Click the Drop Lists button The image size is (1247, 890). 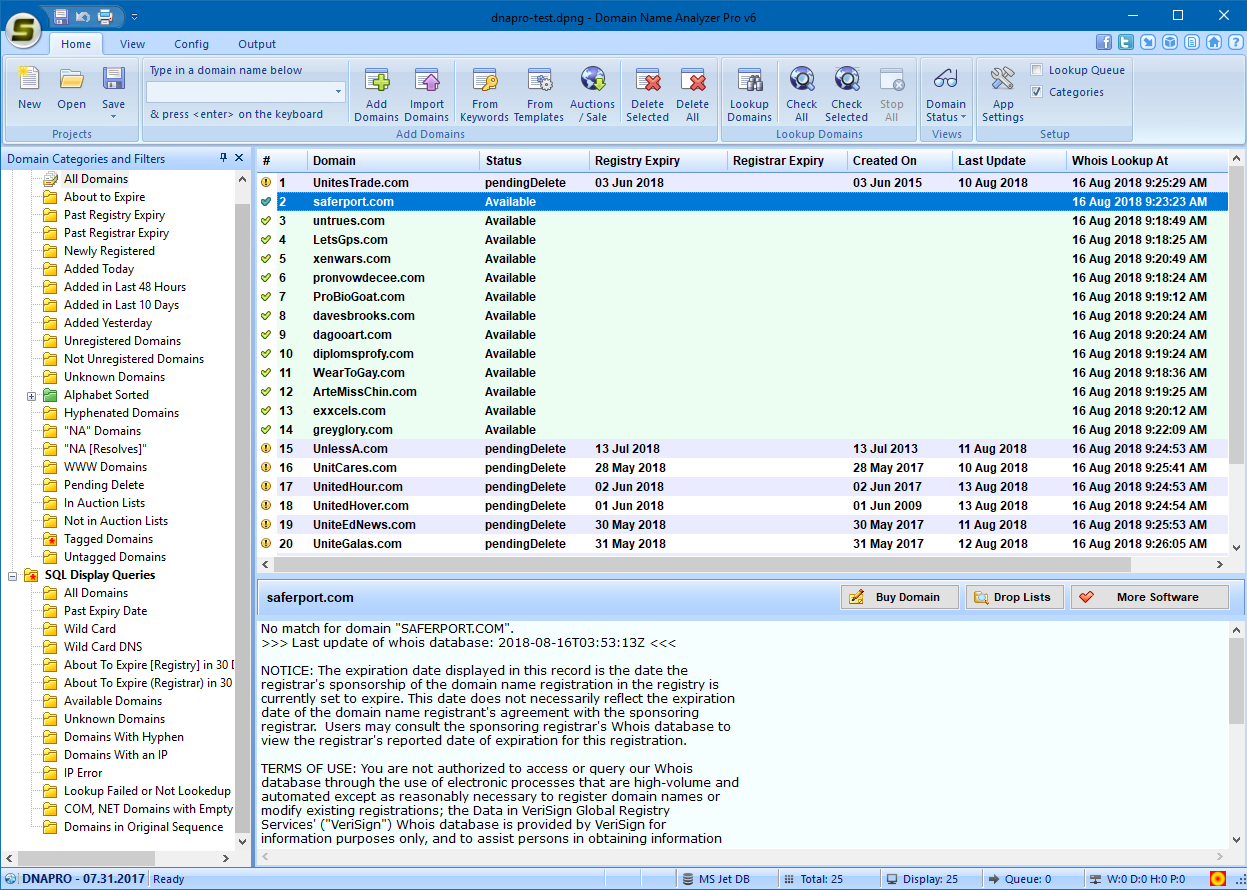1015,597
